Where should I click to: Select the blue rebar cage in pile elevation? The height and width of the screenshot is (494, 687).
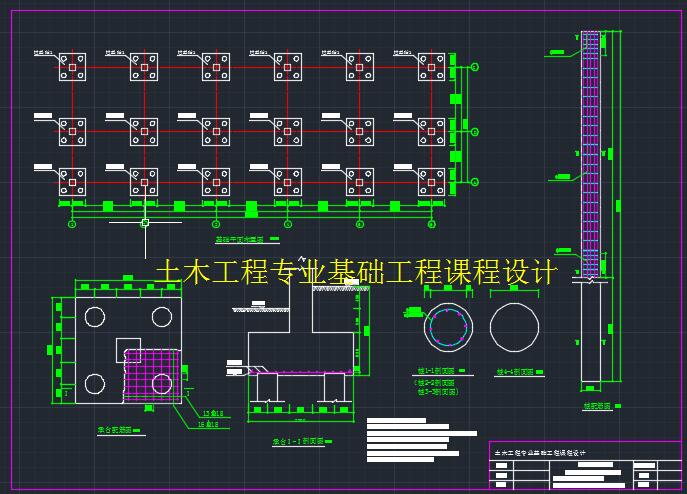[x=590, y=150]
